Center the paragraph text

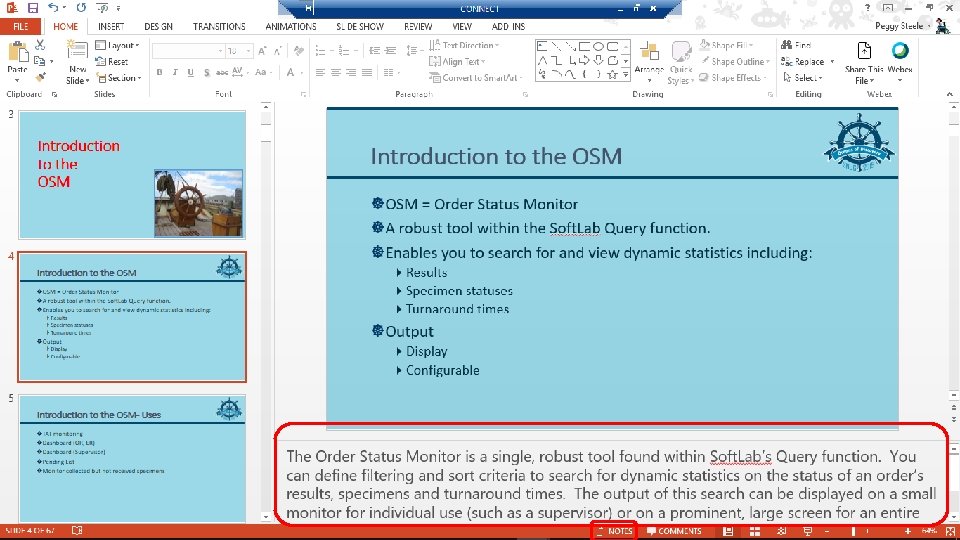coord(336,72)
